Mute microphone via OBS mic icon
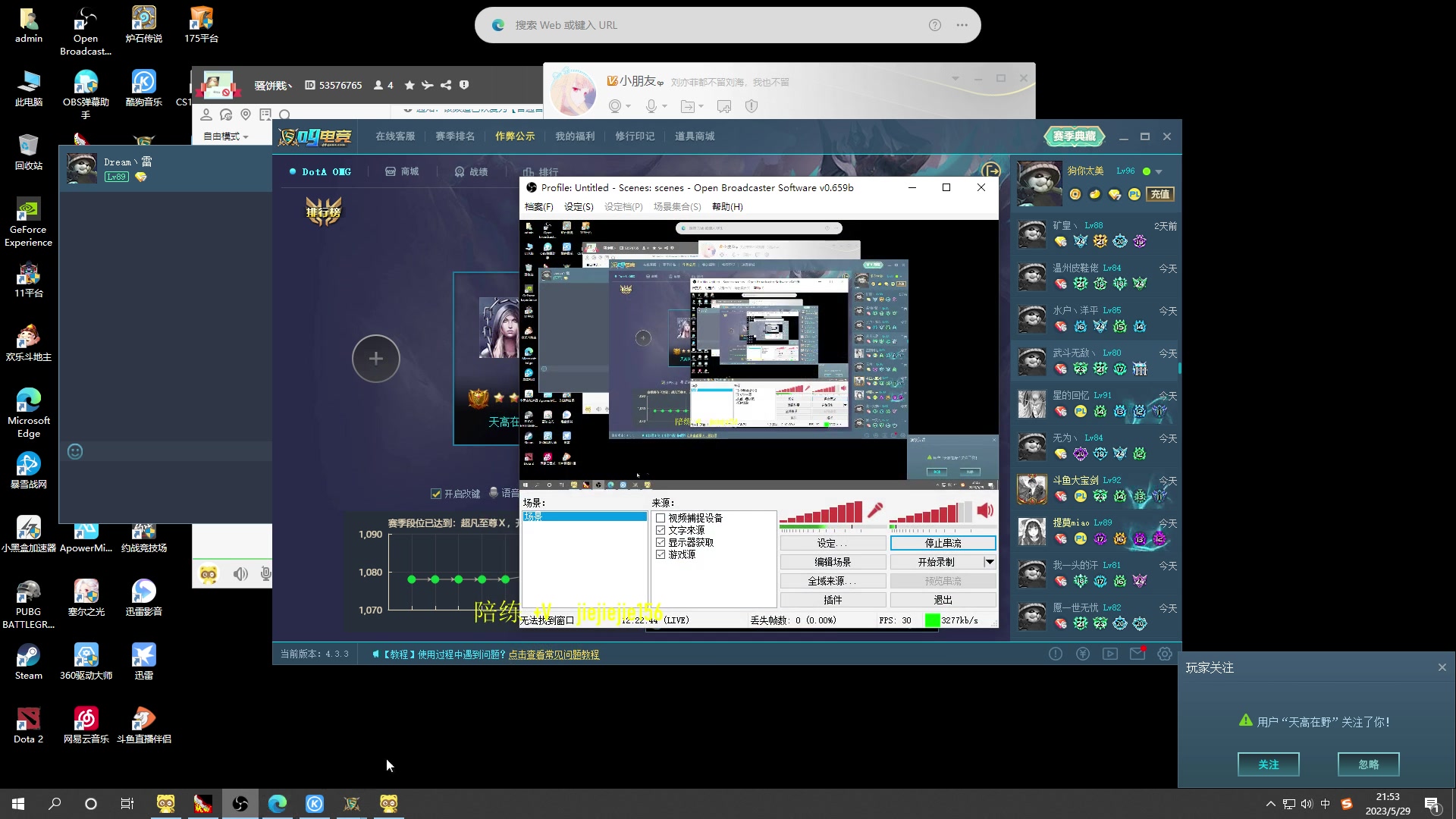This screenshot has width=1456, height=819. (875, 510)
